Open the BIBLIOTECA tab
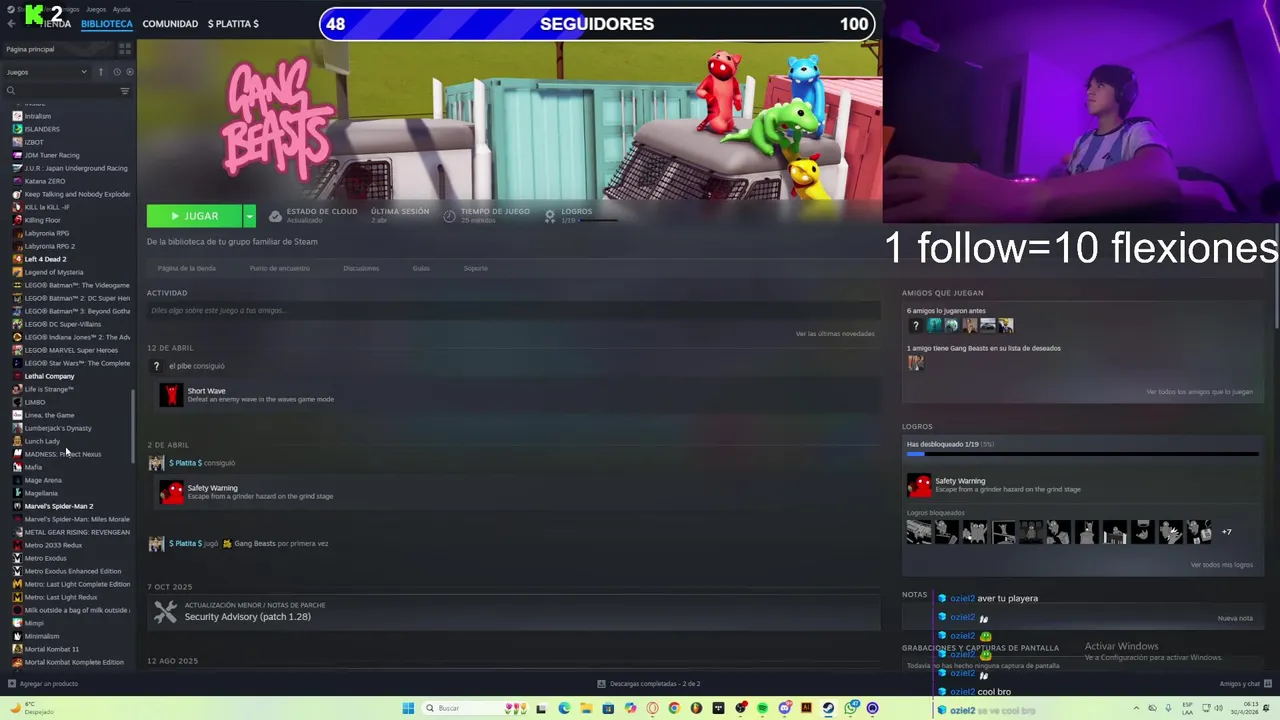 point(106,23)
